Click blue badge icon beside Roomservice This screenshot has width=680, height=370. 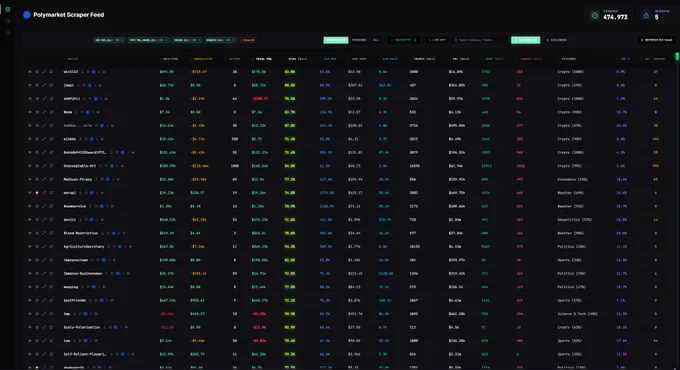coord(101,206)
